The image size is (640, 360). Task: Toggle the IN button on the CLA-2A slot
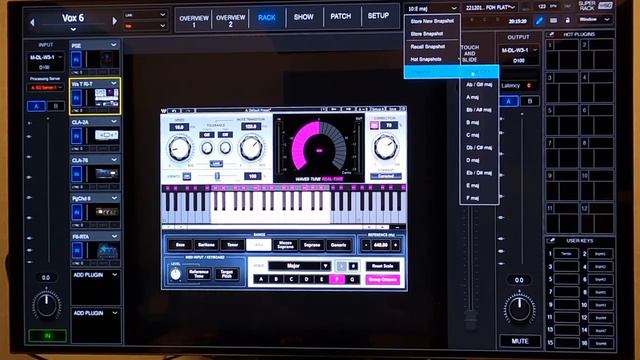pyautogui.click(x=77, y=136)
